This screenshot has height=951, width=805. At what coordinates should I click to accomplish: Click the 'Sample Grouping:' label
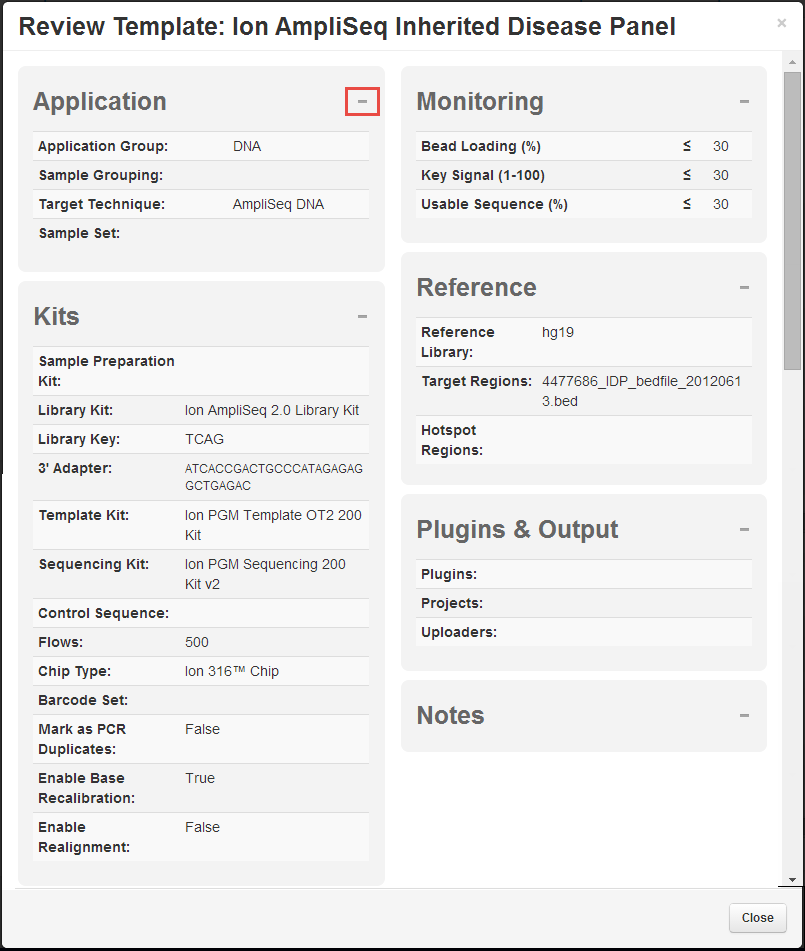101,175
